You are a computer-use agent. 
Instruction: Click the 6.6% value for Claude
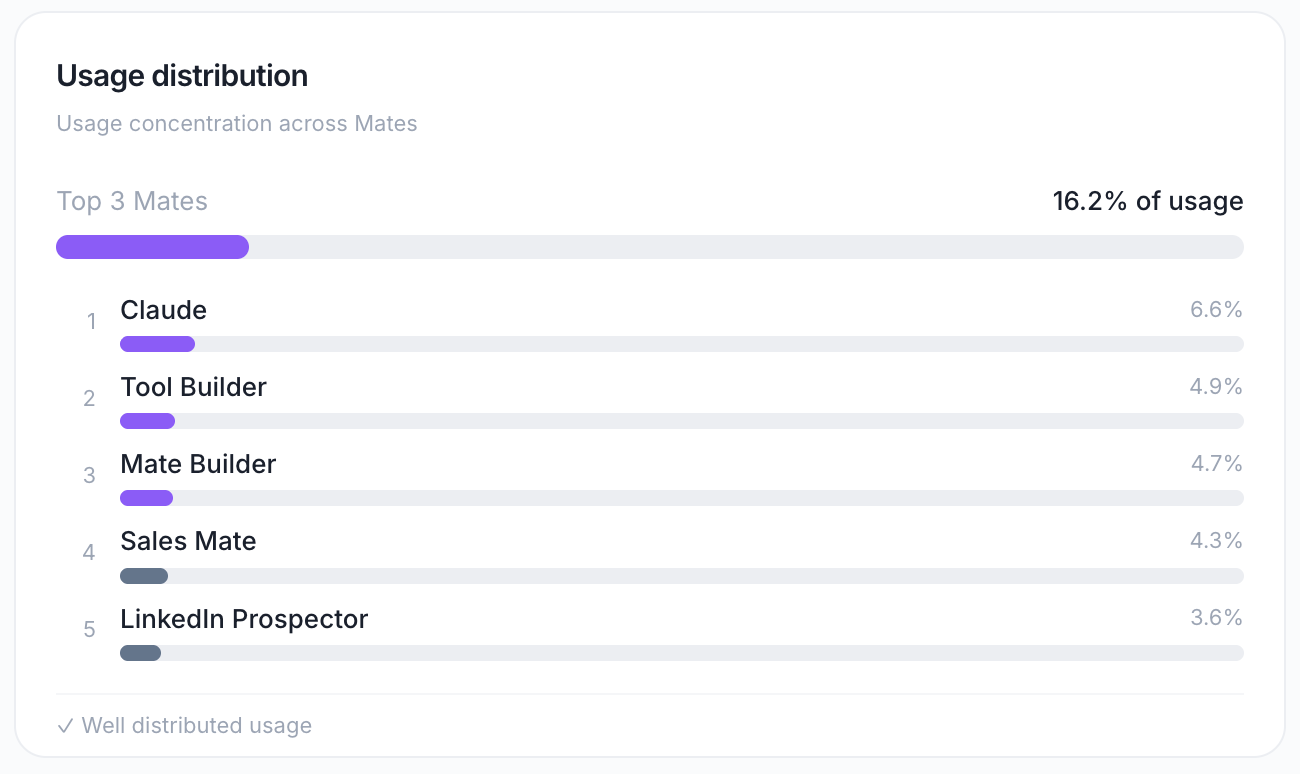(1216, 310)
